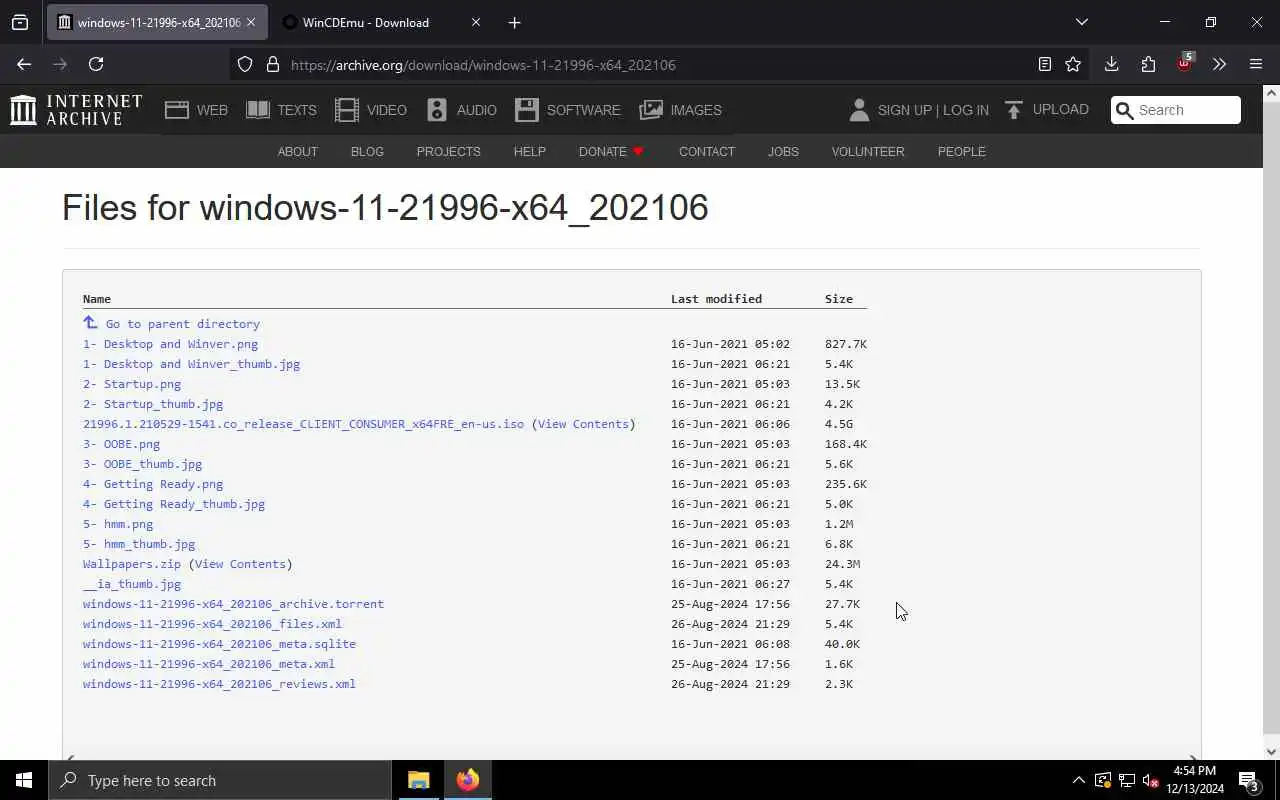Open the ABOUT menu item
Viewport: 1280px width, 800px height.
pos(297,151)
